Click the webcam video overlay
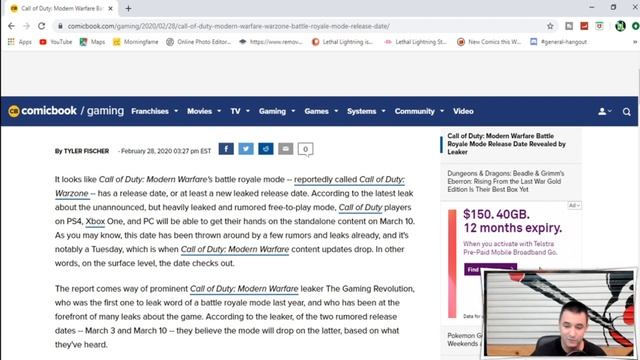 click(x=559, y=313)
